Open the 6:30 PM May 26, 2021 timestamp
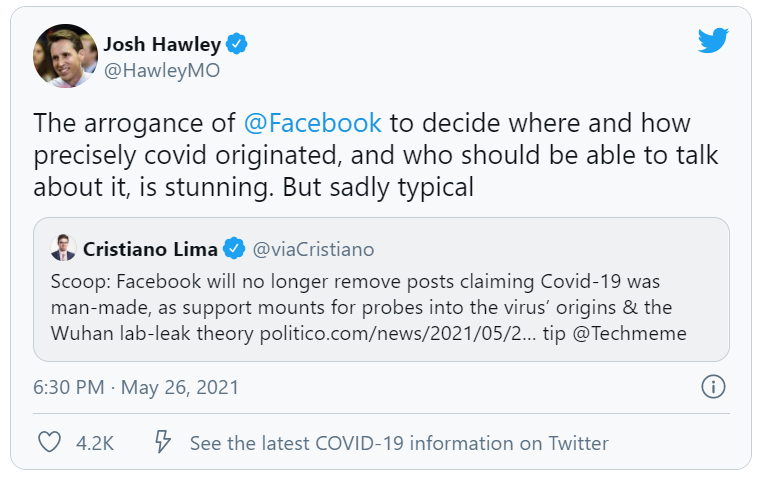This screenshot has height=484, width=765. (137, 387)
